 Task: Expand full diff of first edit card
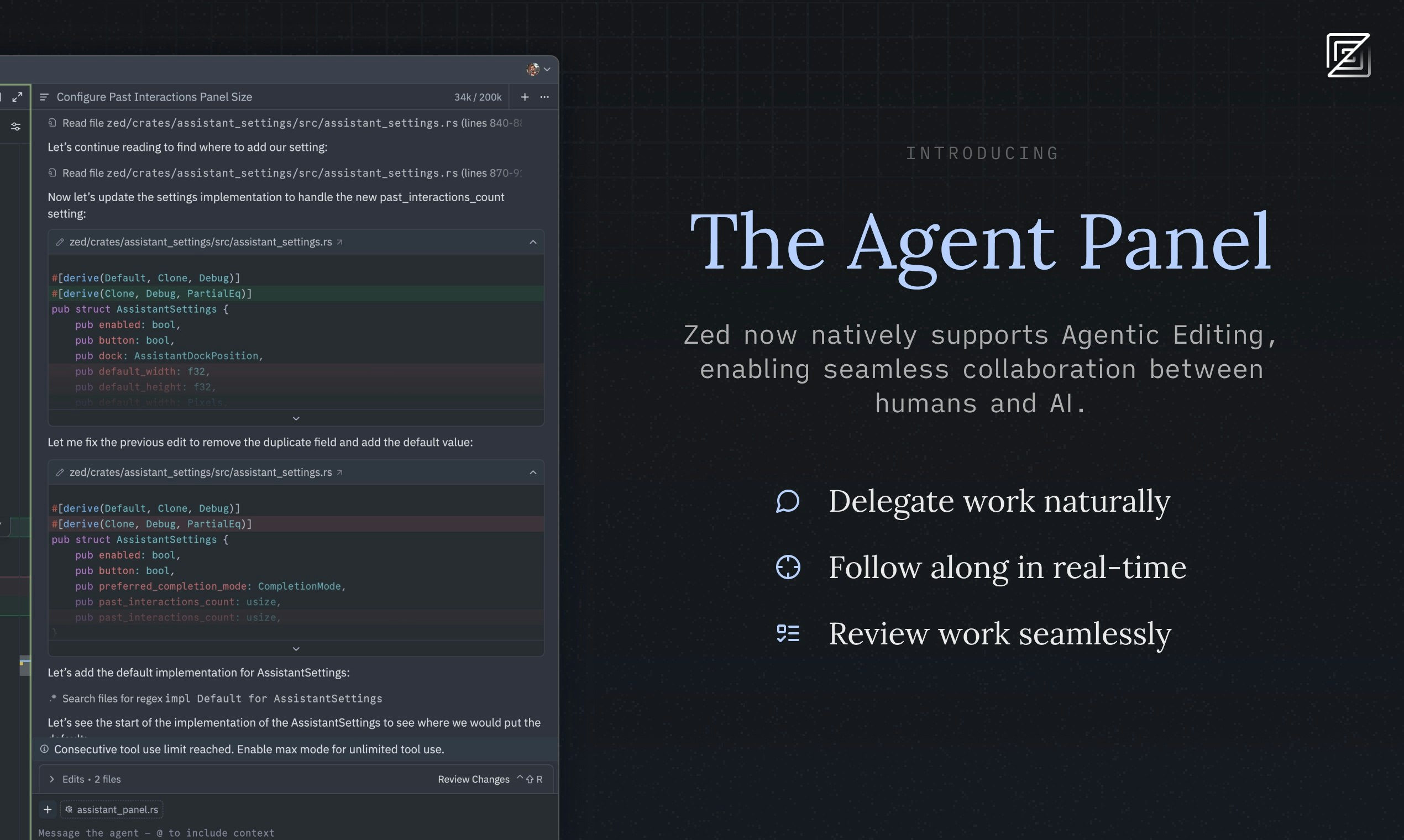pyautogui.click(x=296, y=418)
